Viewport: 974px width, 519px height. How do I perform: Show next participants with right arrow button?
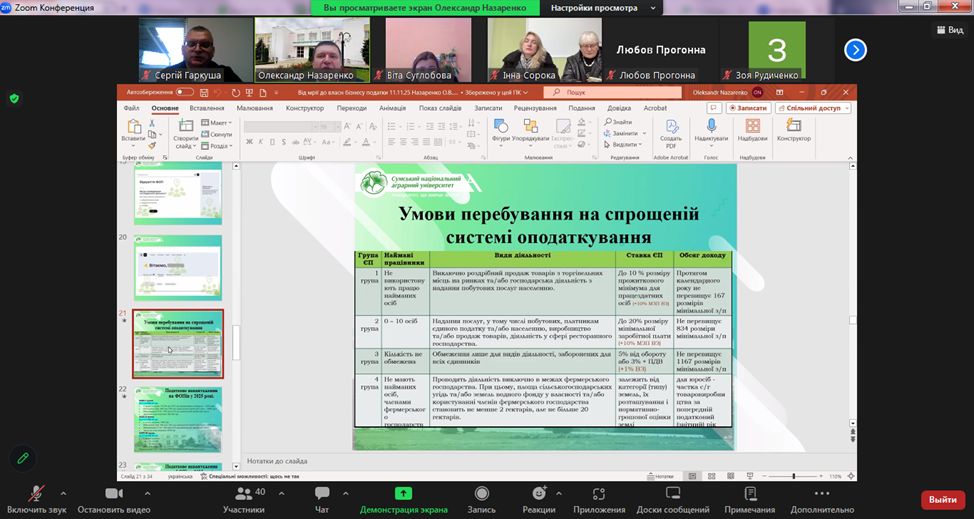click(855, 50)
